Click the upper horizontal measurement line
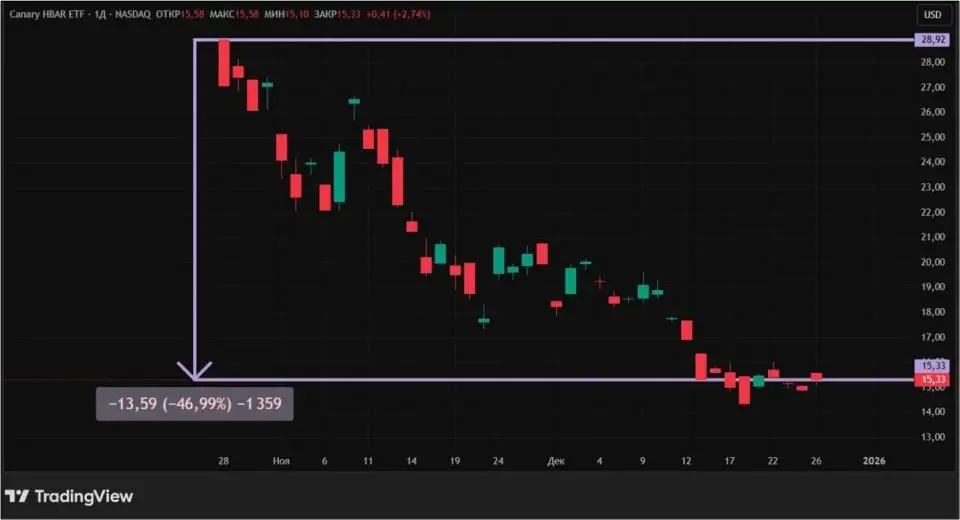Viewport: 960px width, 520px height. click(x=550, y=40)
